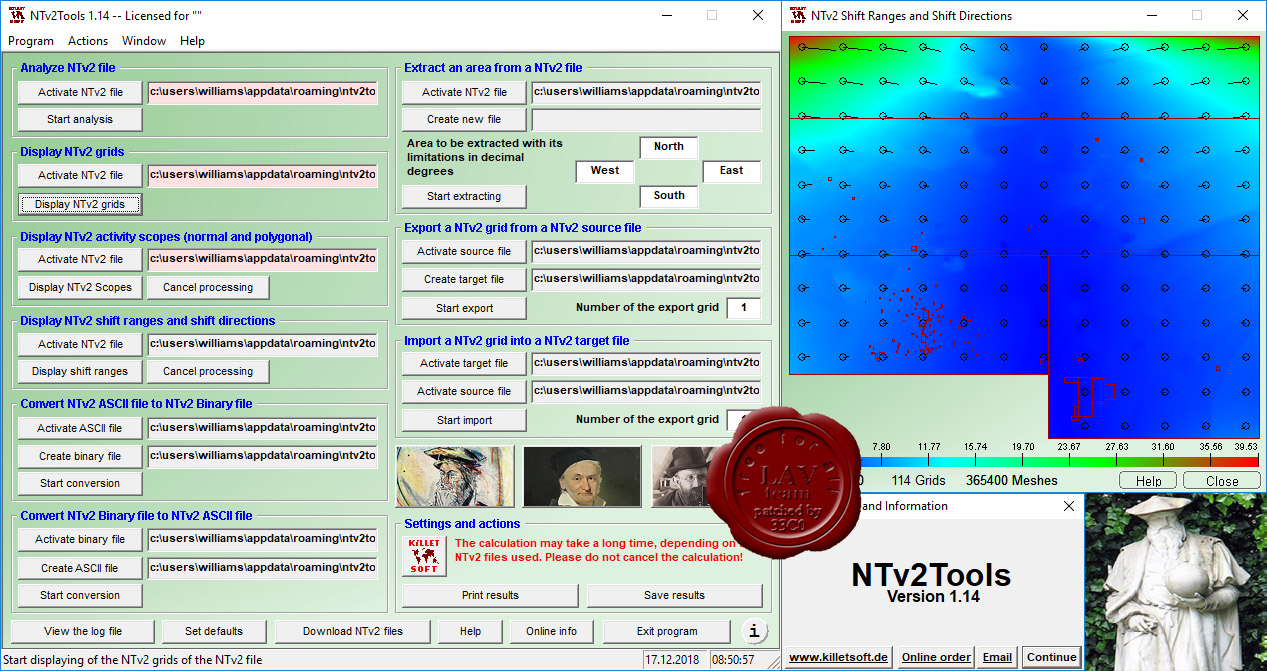Click Display NTv2 Scopes
The width and height of the screenshot is (1267, 671).
(x=80, y=287)
